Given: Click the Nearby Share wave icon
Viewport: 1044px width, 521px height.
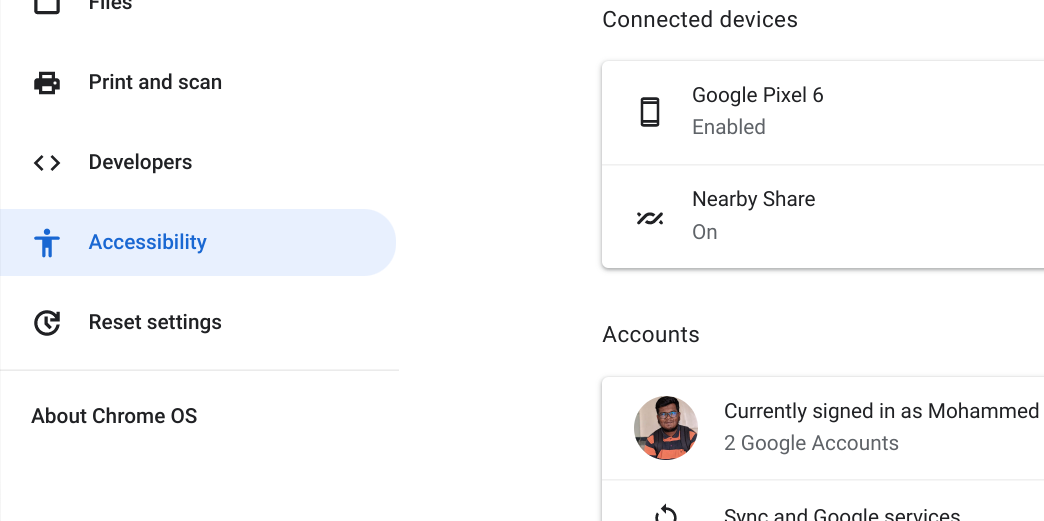Looking at the screenshot, I should 650,217.
